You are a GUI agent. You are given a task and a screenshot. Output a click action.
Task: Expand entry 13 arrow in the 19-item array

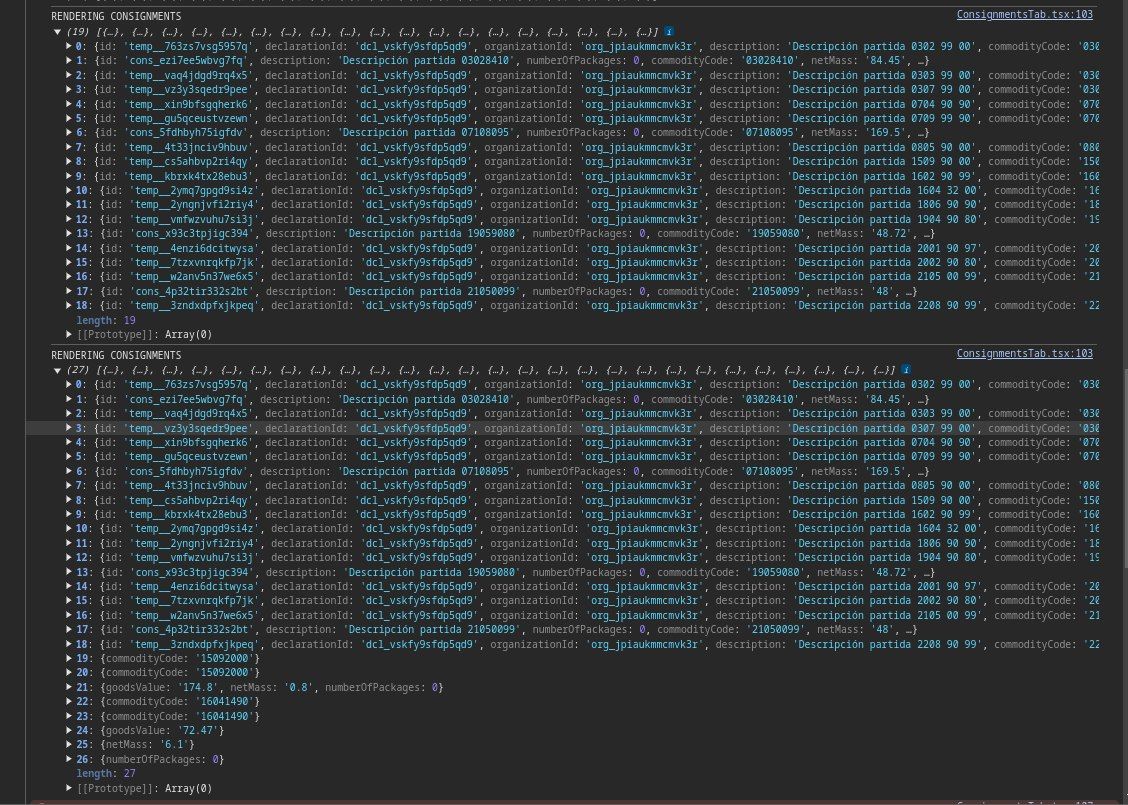pos(69,234)
